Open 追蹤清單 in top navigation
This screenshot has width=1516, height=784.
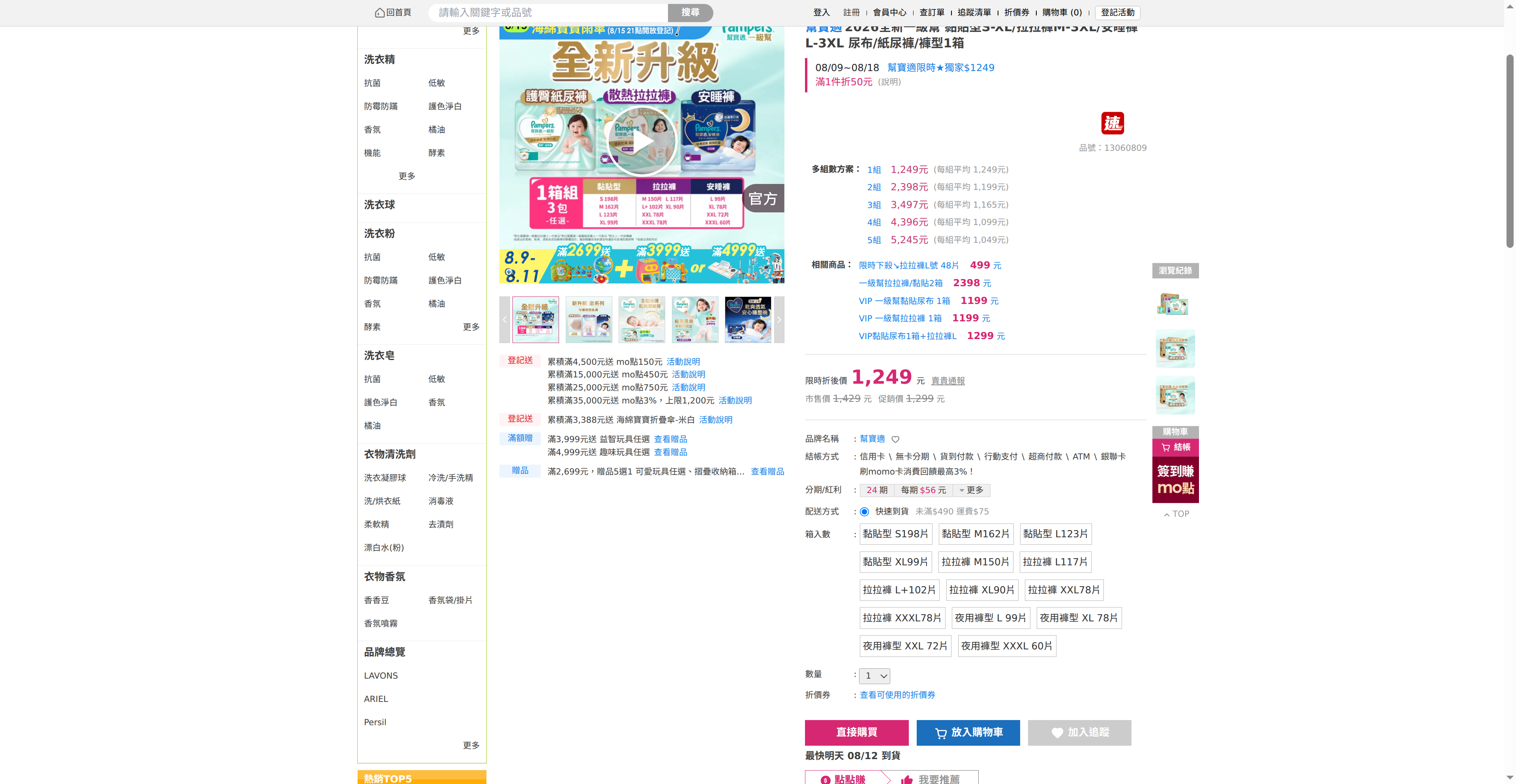pos(975,12)
